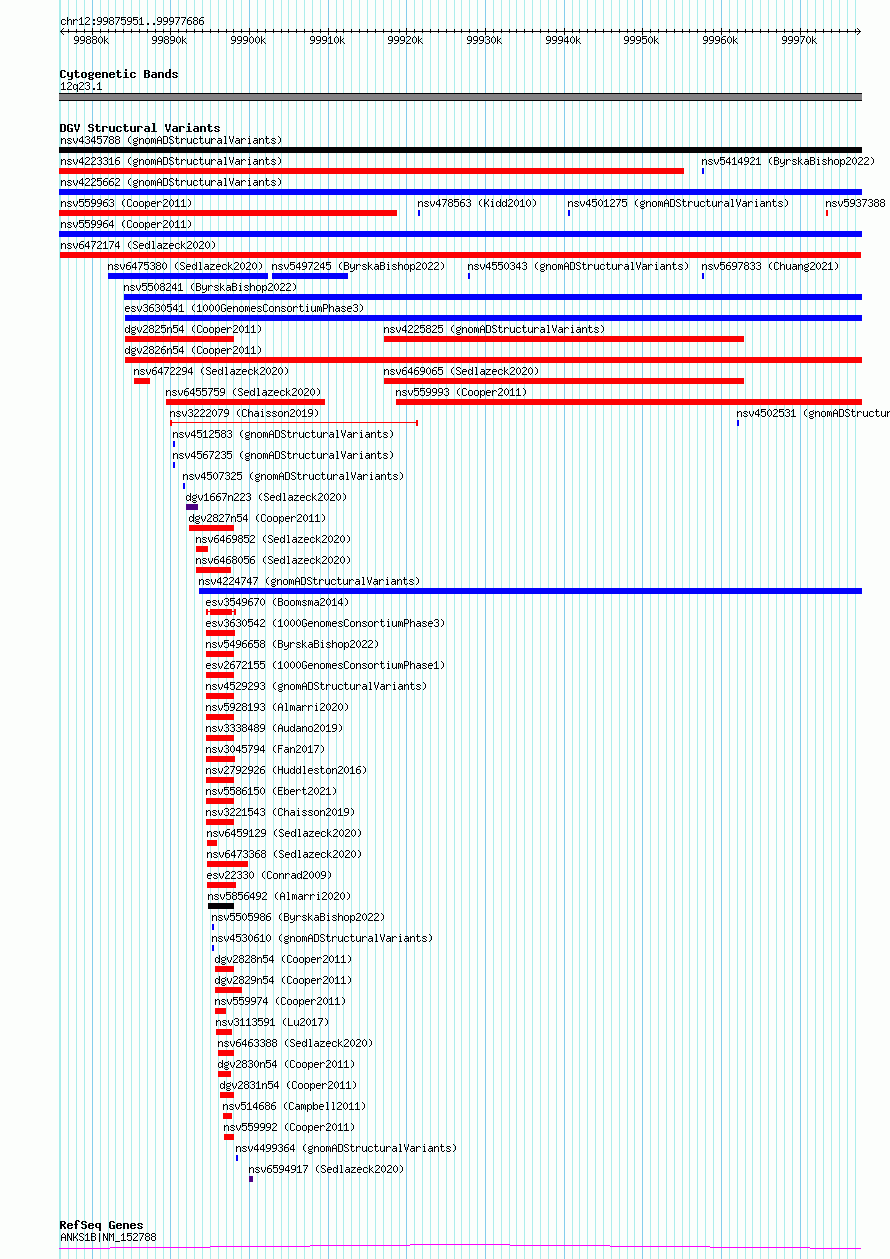Open esv3549670 (Boomsma2014) label
The height and width of the screenshot is (1259, 890).
277,602
